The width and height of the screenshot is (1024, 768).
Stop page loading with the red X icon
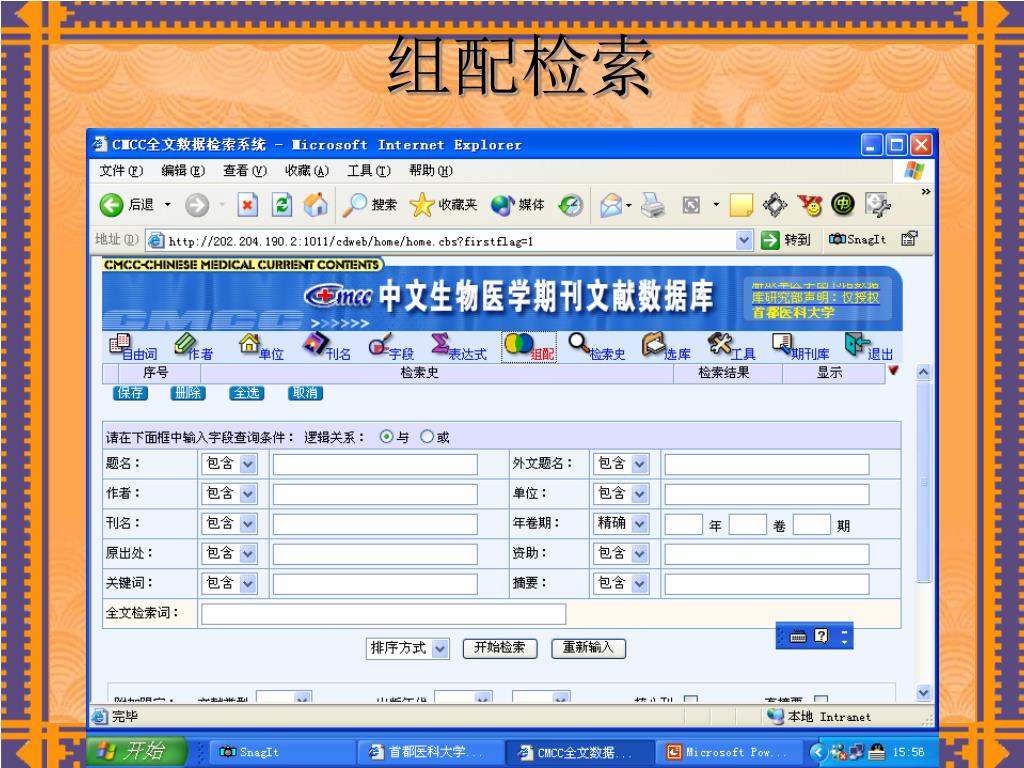coord(247,205)
